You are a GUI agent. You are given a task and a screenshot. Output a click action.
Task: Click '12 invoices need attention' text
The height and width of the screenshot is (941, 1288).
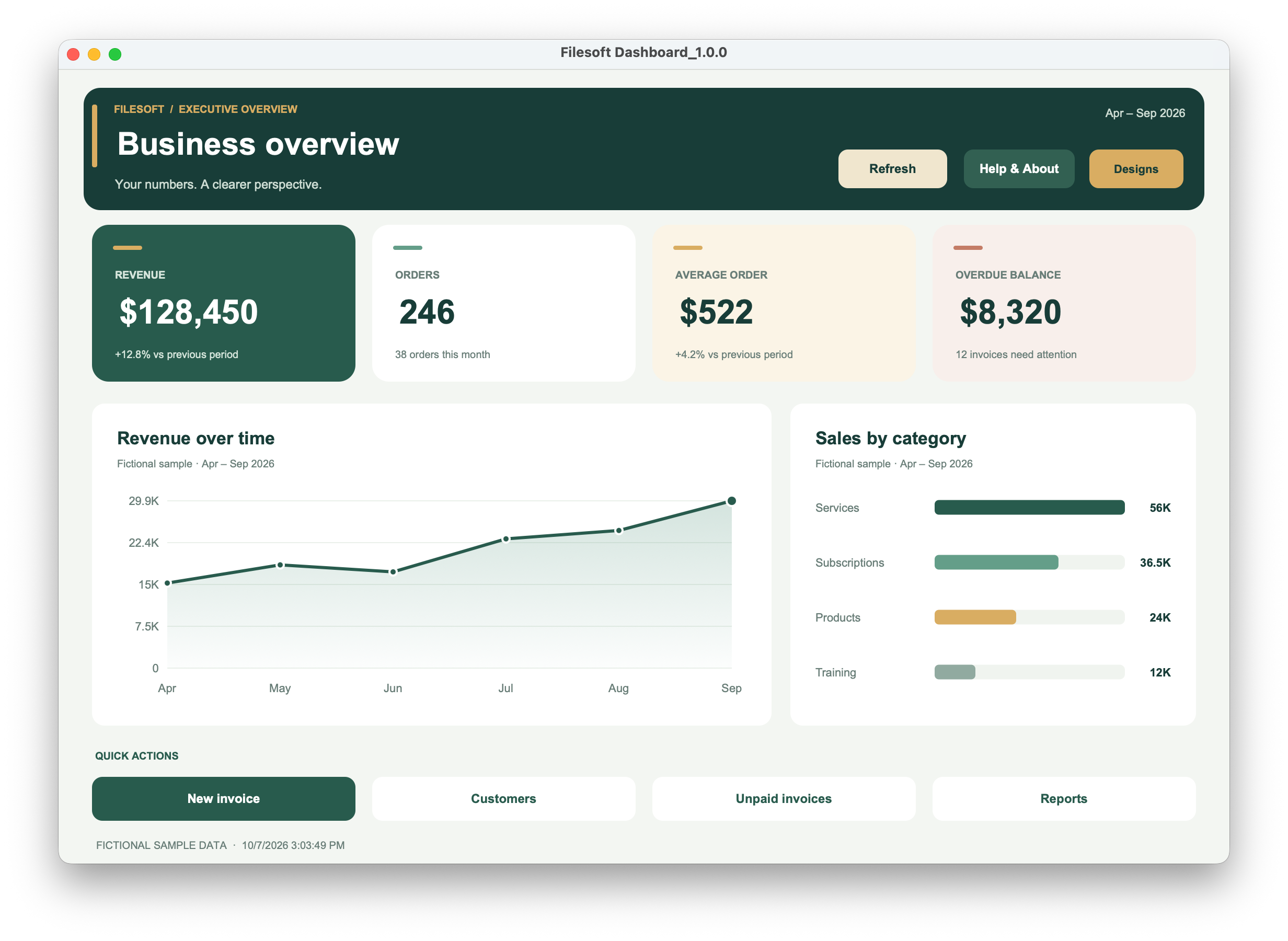tap(1016, 354)
